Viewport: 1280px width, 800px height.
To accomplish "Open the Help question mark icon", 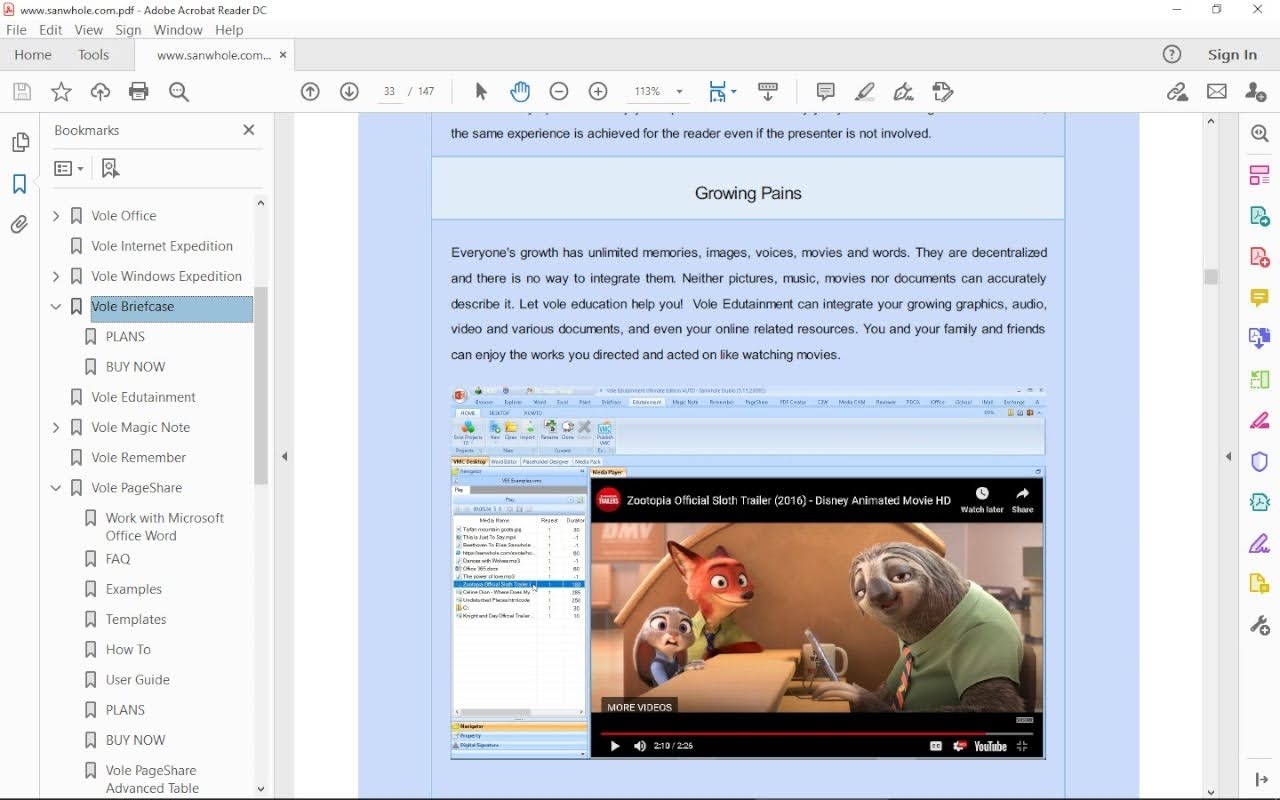I will (x=1172, y=55).
